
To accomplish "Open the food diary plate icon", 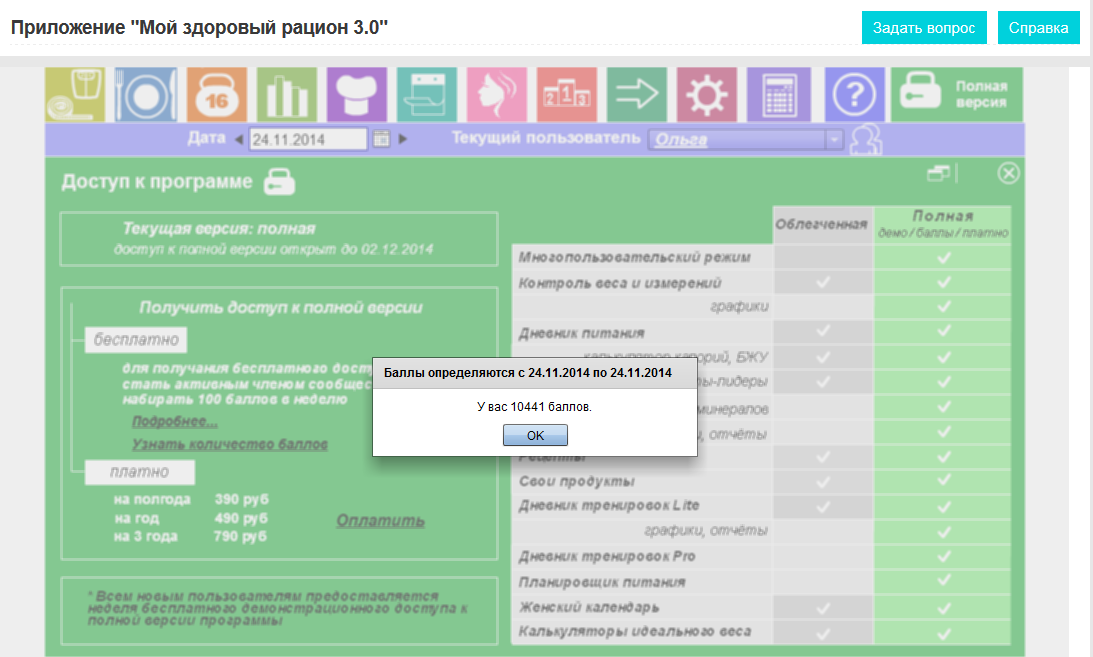I will (x=145, y=95).
